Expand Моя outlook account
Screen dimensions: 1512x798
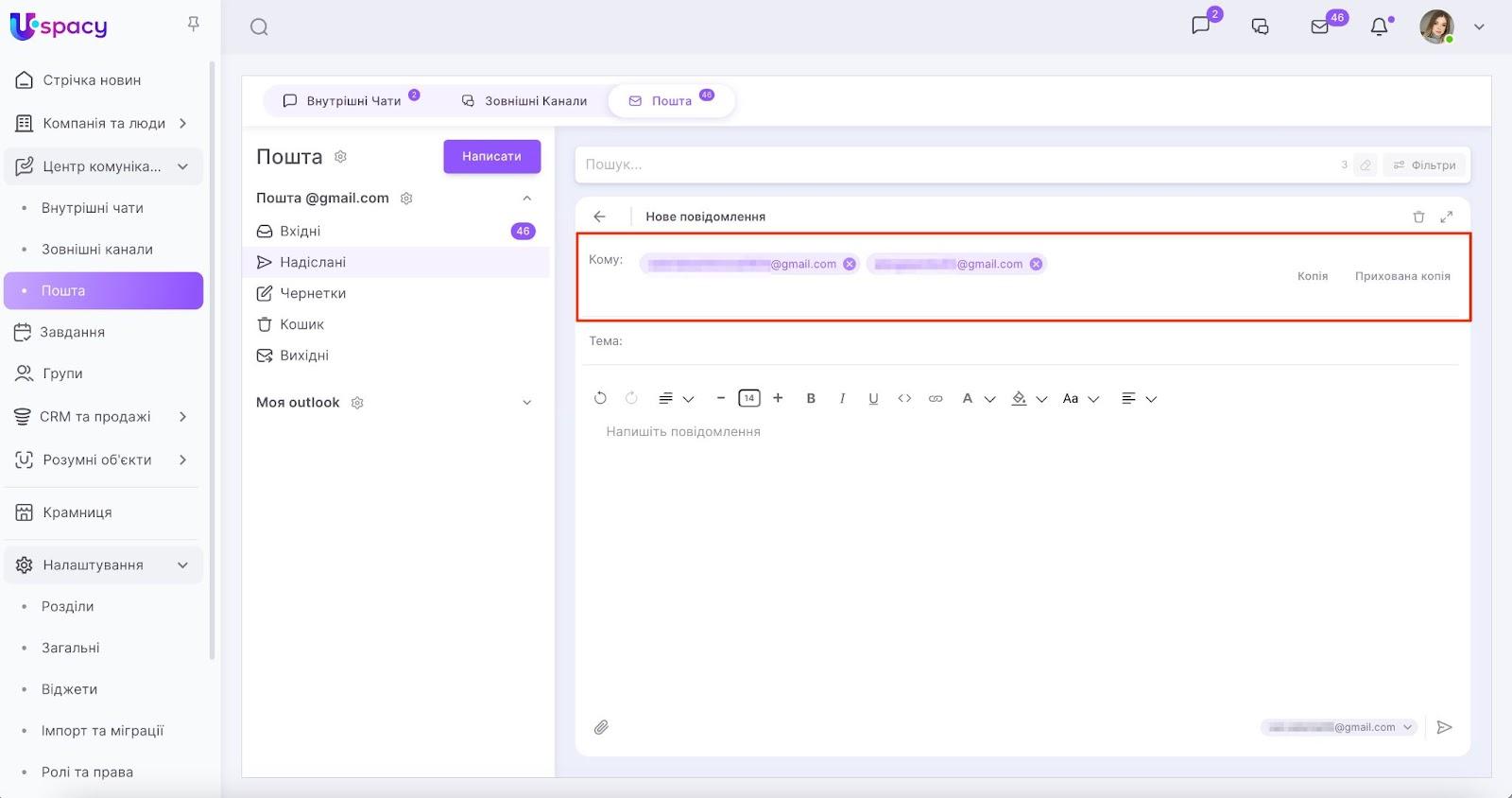pos(527,403)
